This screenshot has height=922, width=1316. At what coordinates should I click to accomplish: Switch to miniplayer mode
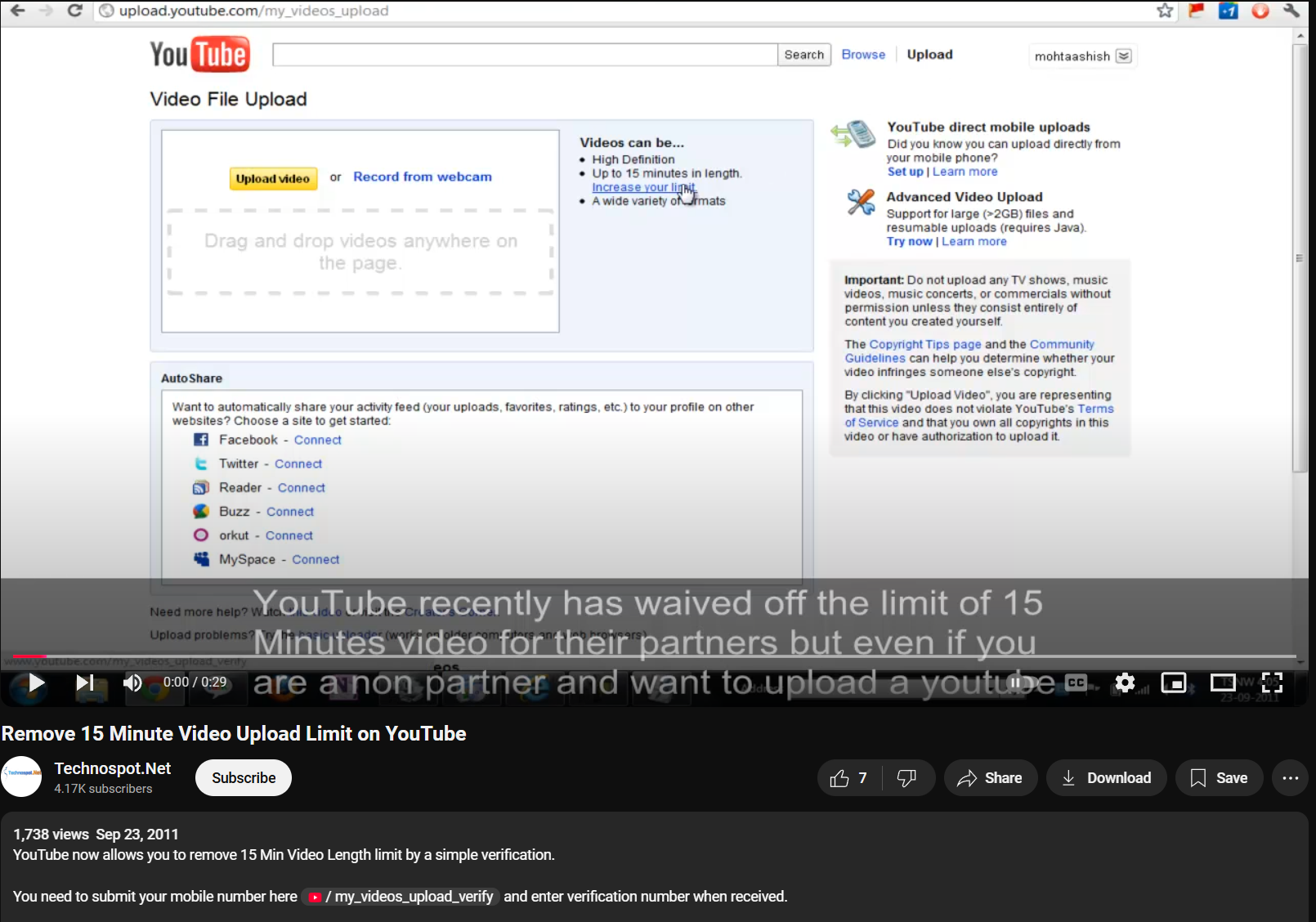tap(1174, 683)
